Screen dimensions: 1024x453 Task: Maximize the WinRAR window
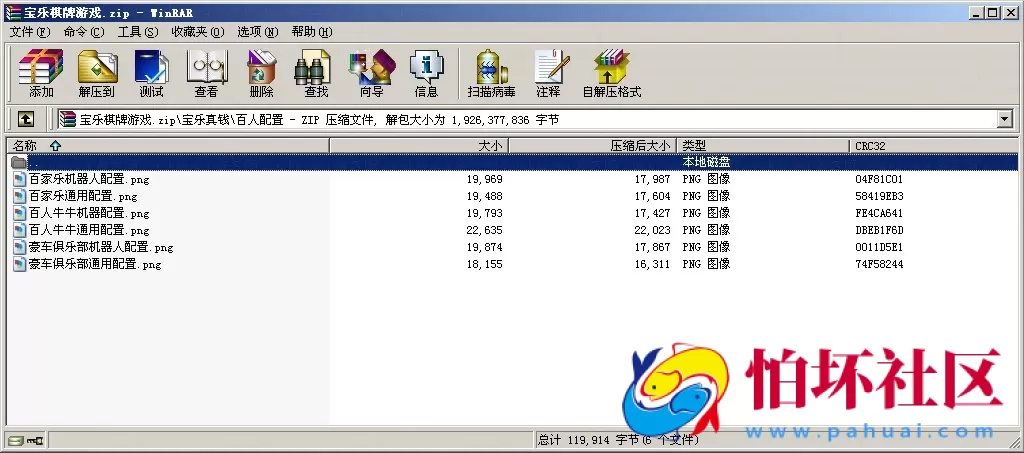point(993,12)
